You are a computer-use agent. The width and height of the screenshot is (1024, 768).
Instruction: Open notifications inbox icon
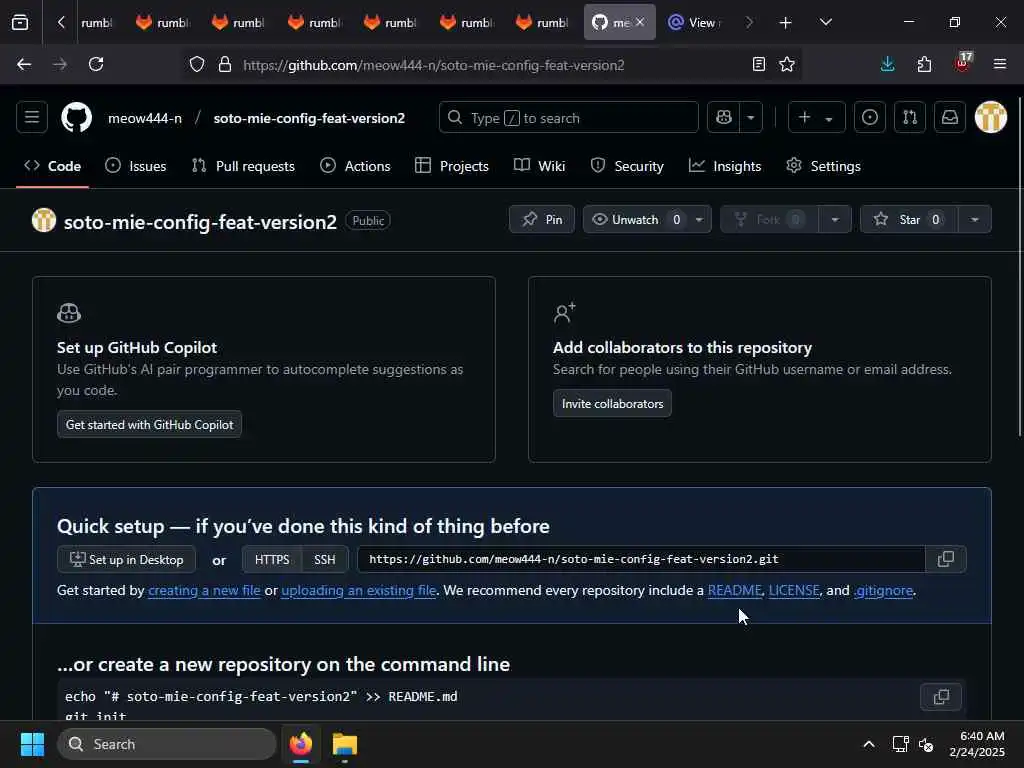tap(950, 118)
